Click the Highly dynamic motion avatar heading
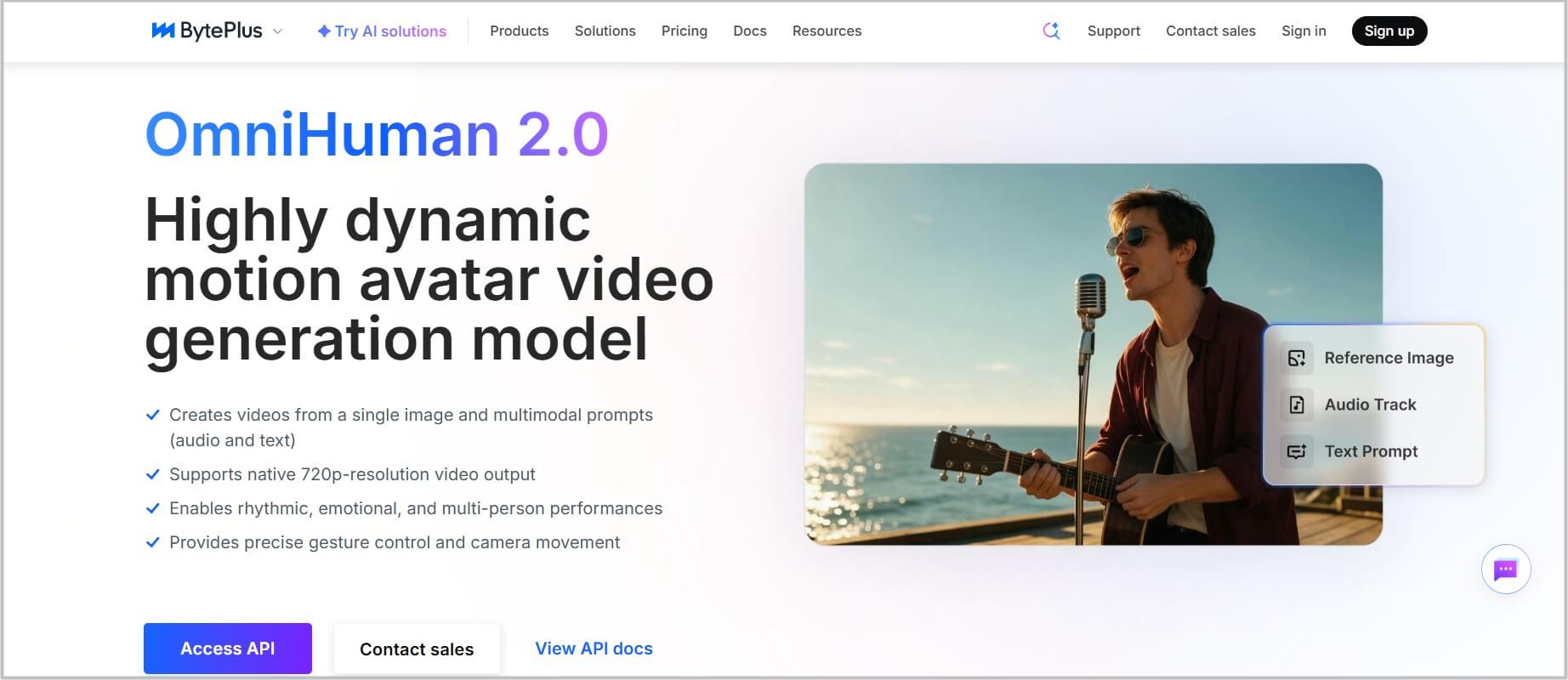1568x680 pixels. (429, 280)
